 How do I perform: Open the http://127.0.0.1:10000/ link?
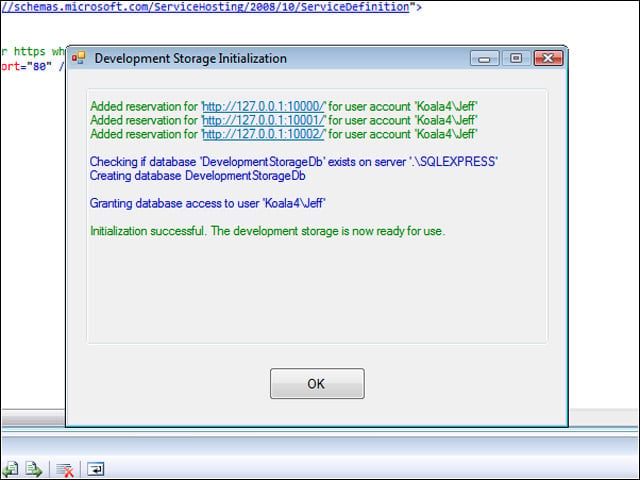point(263,107)
